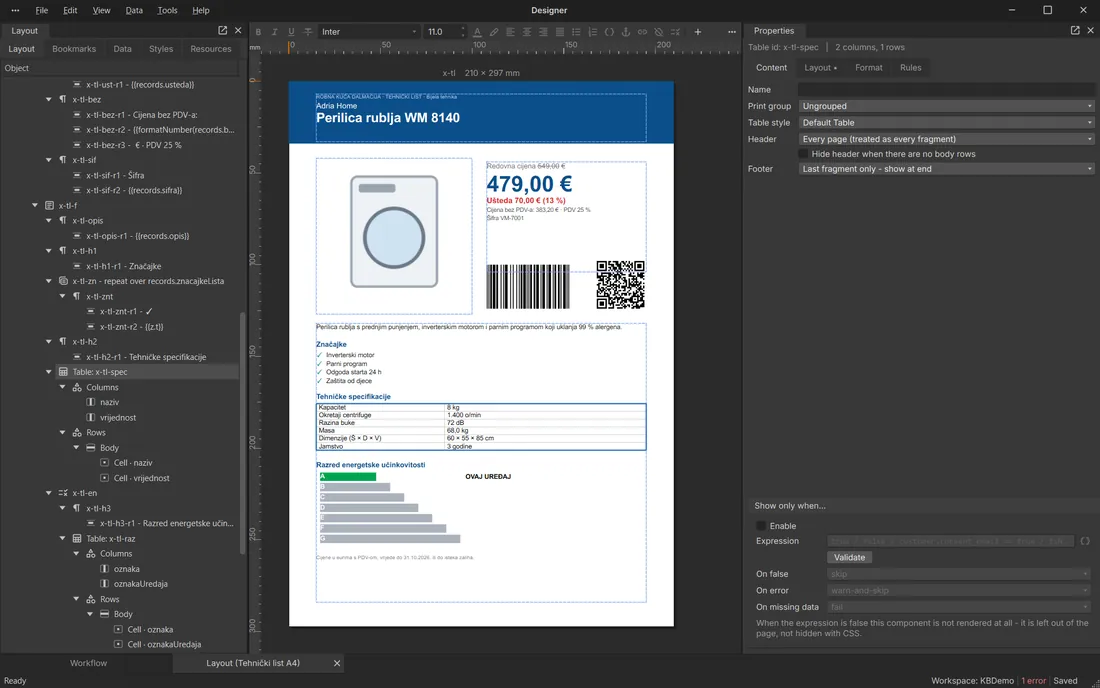The width and height of the screenshot is (1100, 688).
Task: Open the Format tab in Properties
Action: tap(868, 67)
